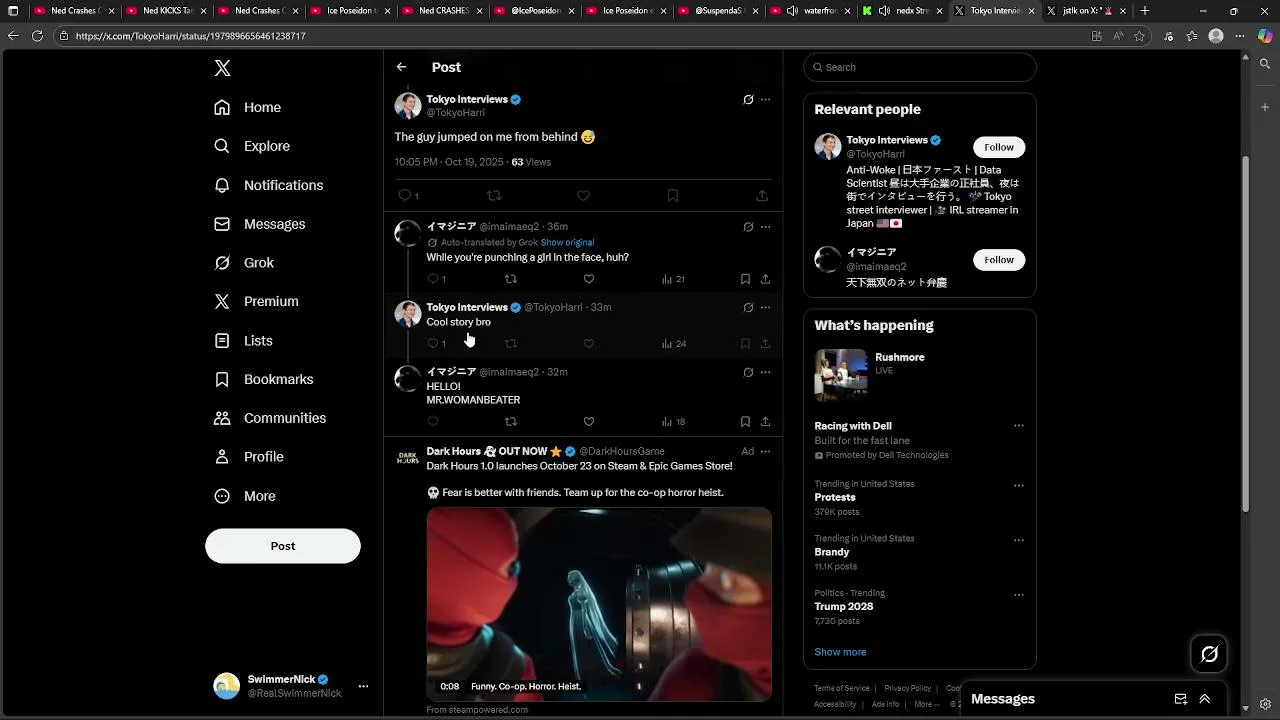1280x720 pixels.
Task: Click in the X Search field
Action: coord(920,67)
